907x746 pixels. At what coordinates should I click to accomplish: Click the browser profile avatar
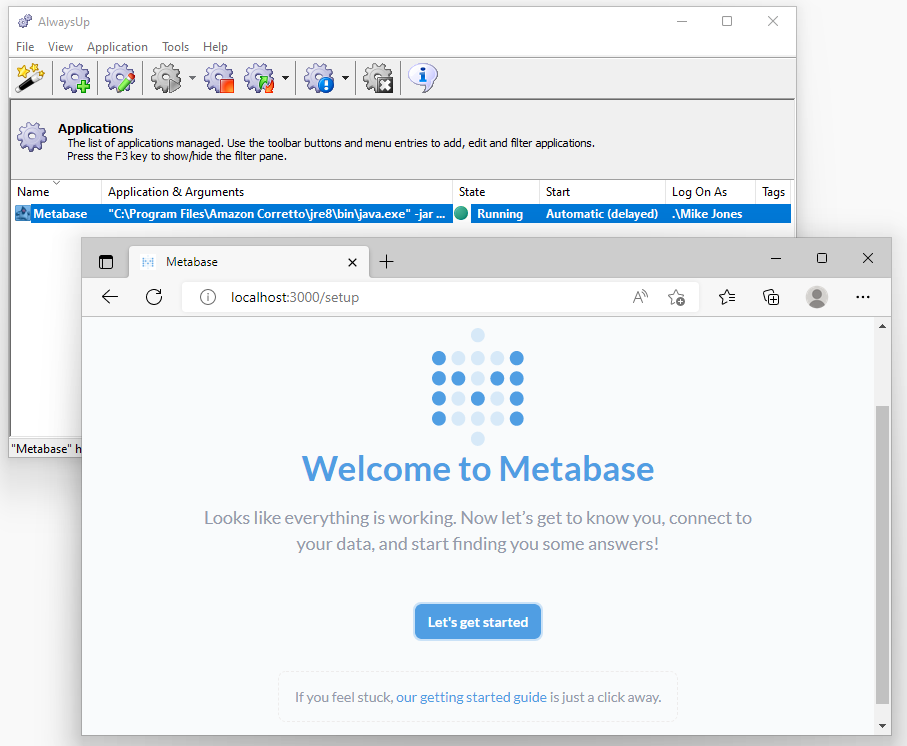pos(817,297)
